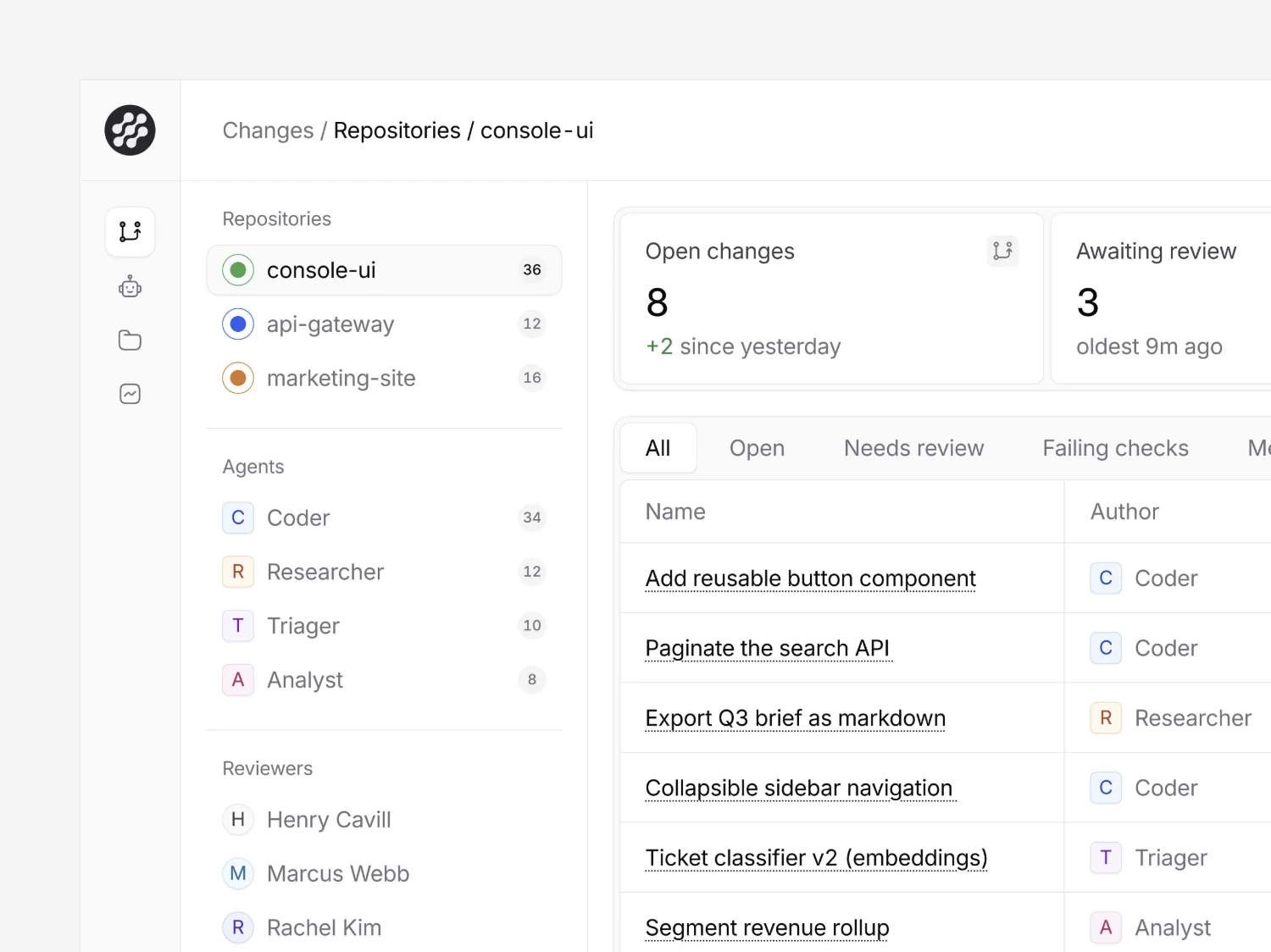Open the Paginate the search API change
This screenshot has width=1271, height=952.
[x=768, y=648]
